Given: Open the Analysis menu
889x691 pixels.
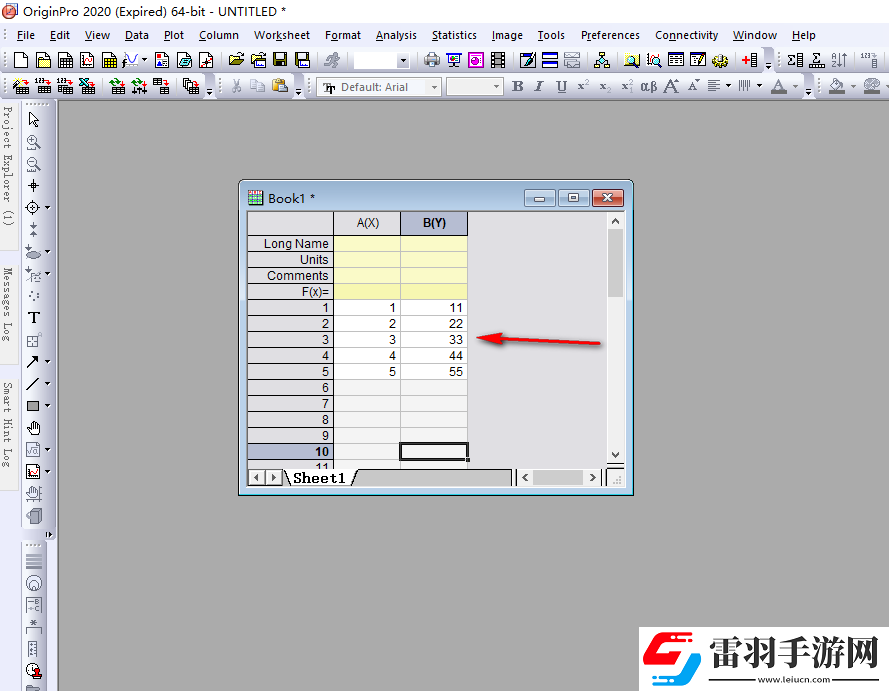Looking at the screenshot, I should (396, 35).
